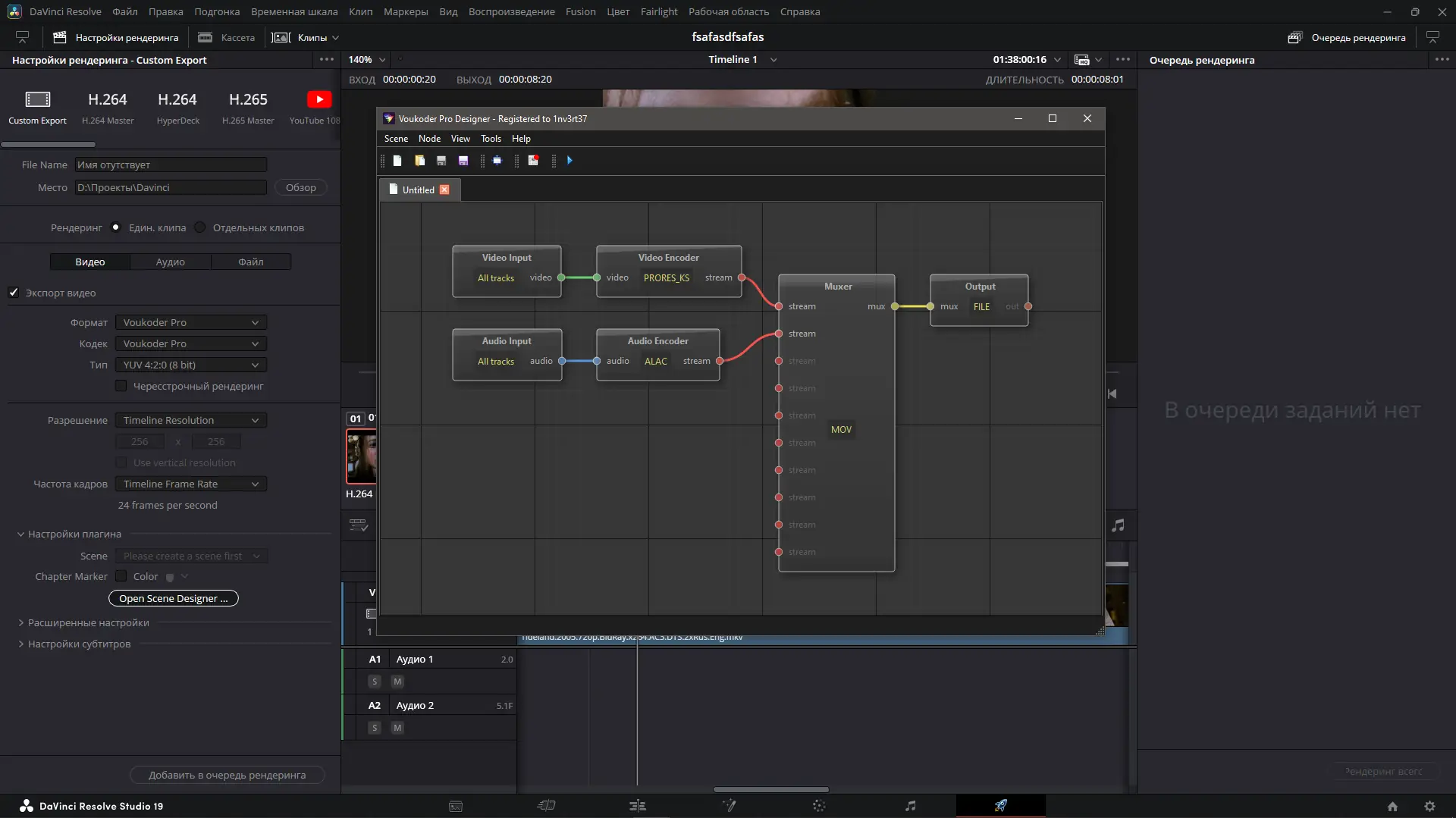Click the Open Scene Designer button
The image size is (1456, 818).
pos(173,598)
